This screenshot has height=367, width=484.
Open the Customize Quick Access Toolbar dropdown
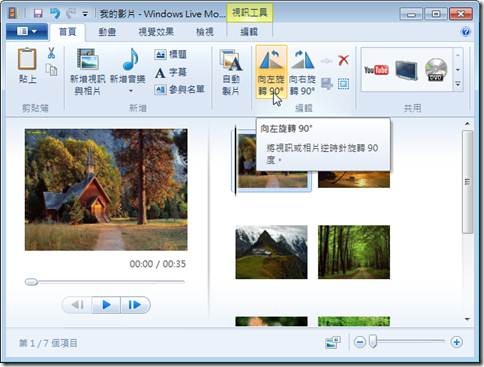85,14
